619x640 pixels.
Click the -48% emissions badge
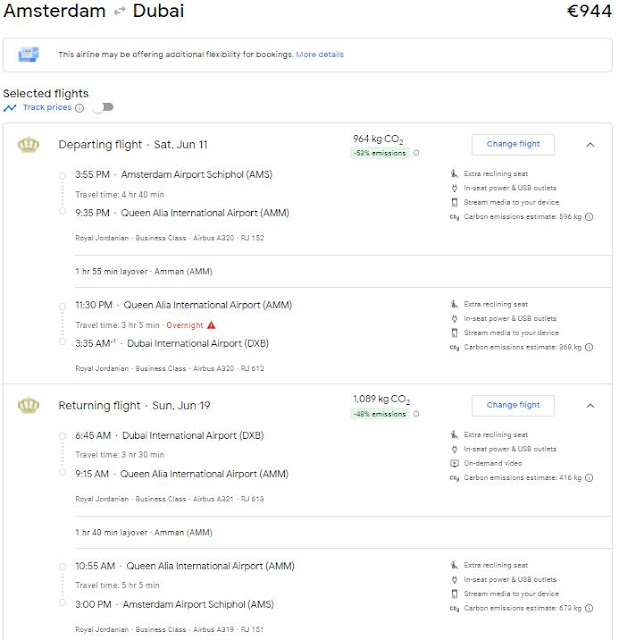379,414
